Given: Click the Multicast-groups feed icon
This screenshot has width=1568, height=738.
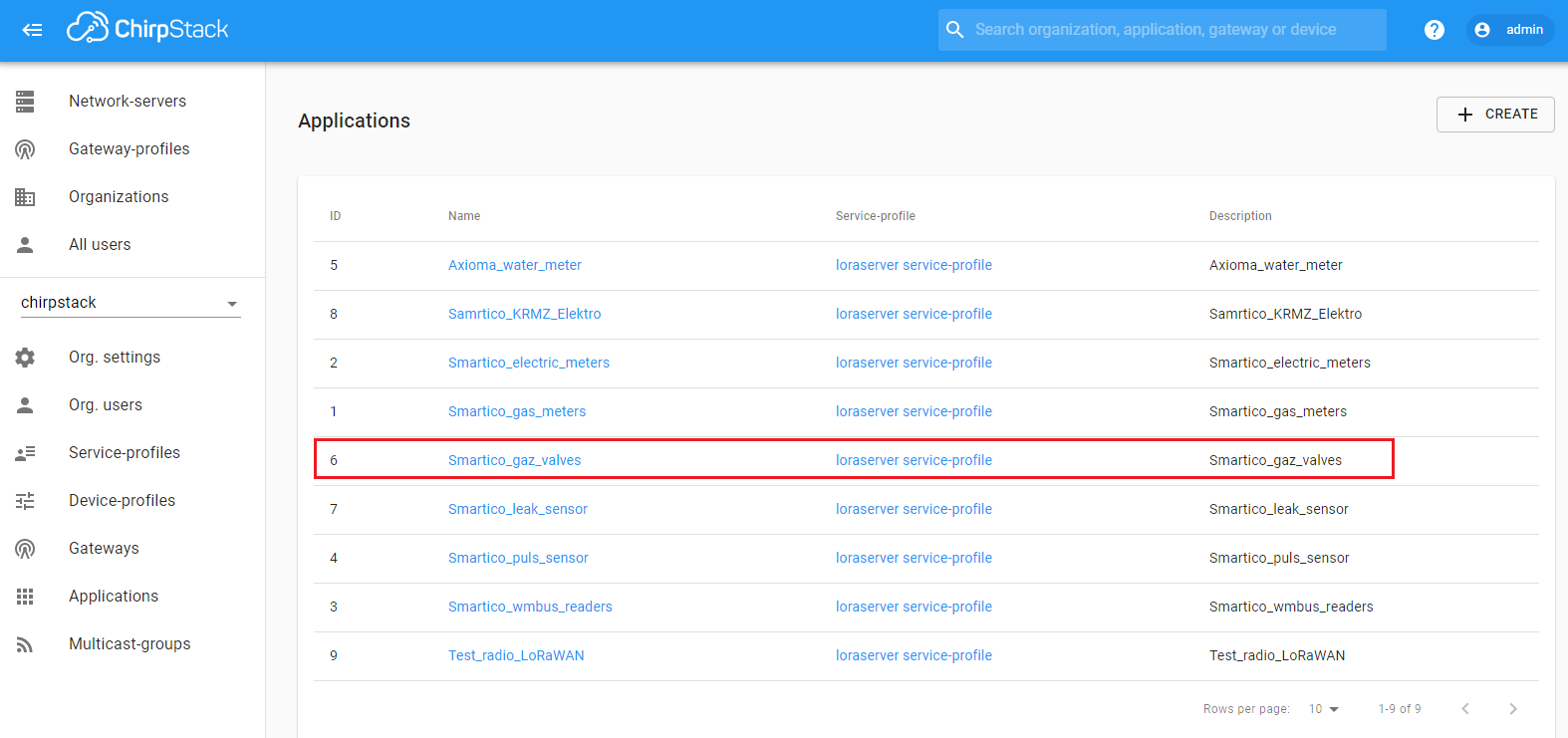Looking at the screenshot, I should click(25, 644).
